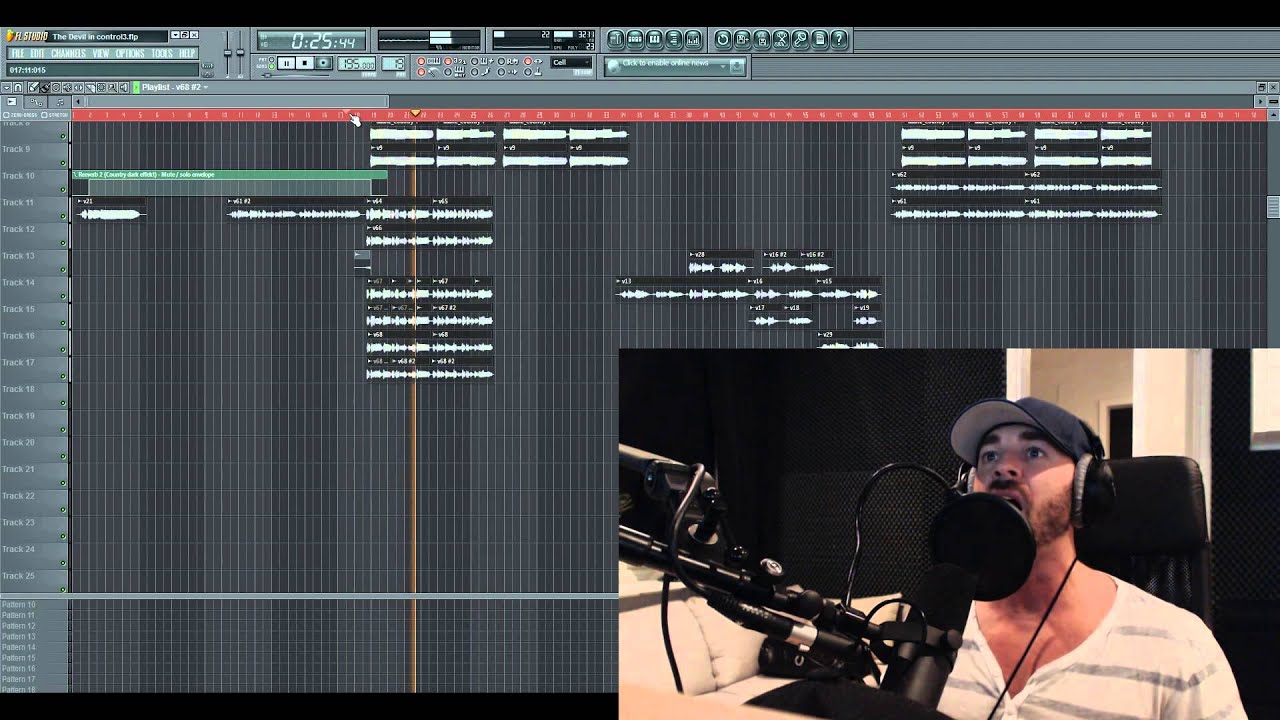Viewport: 1280px width, 720px height.
Task: Open the CHANNELS menu
Action: click(x=69, y=53)
